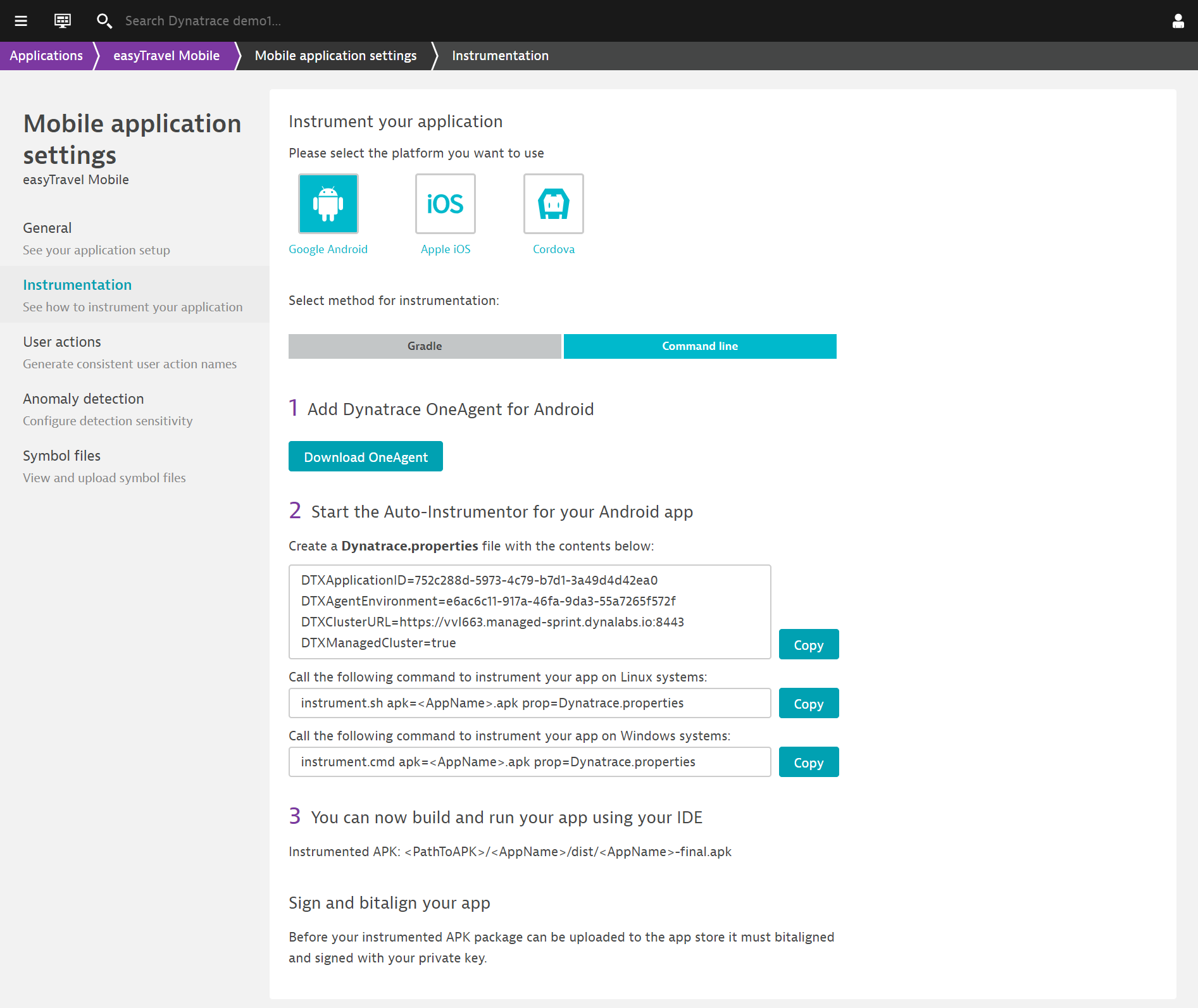Choose Command line instrumentation method

click(x=700, y=346)
